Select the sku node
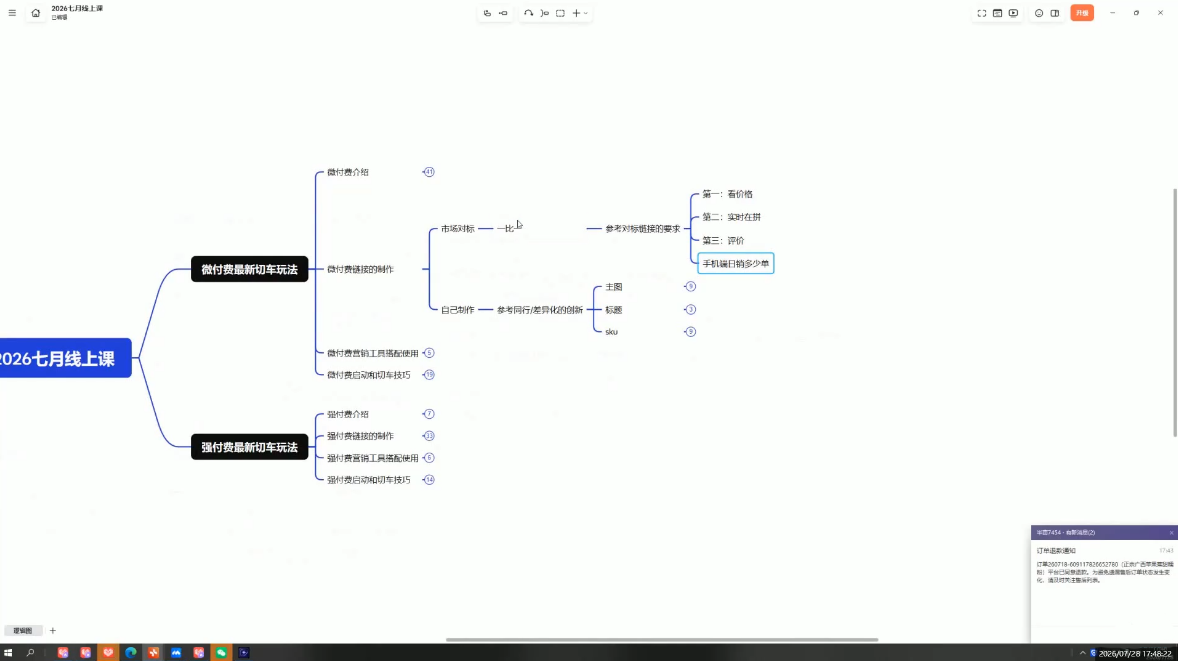 click(612, 331)
